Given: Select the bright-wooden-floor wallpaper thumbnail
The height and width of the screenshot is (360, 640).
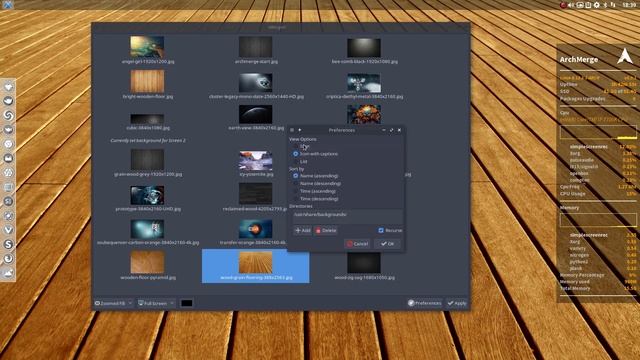Looking at the screenshot, I should pyautogui.click(x=147, y=81).
